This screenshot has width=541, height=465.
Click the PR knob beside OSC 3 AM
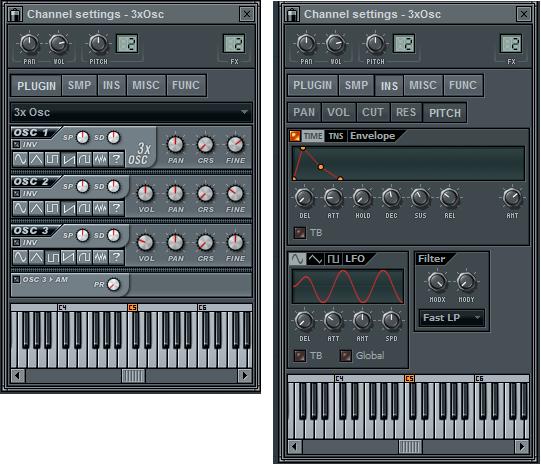[113, 285]
